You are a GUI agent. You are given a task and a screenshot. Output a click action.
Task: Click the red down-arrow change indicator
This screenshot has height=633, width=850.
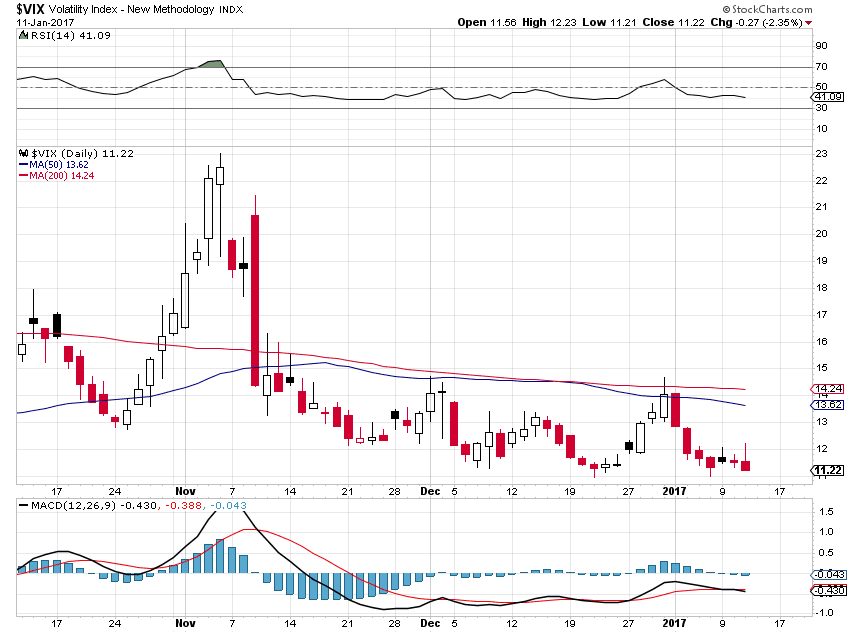[808, 23]
